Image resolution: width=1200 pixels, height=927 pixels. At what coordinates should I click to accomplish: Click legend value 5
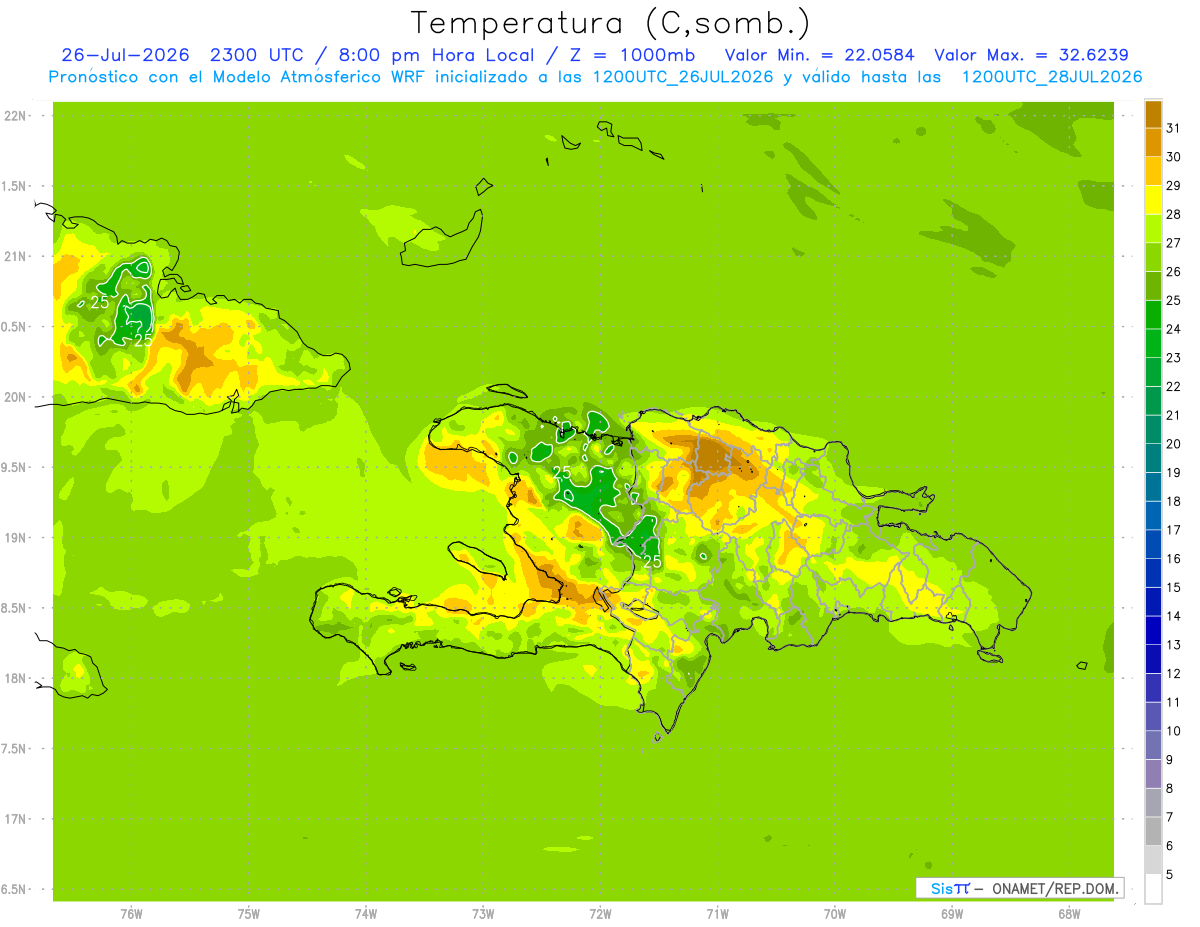(x=1170, y=874)
